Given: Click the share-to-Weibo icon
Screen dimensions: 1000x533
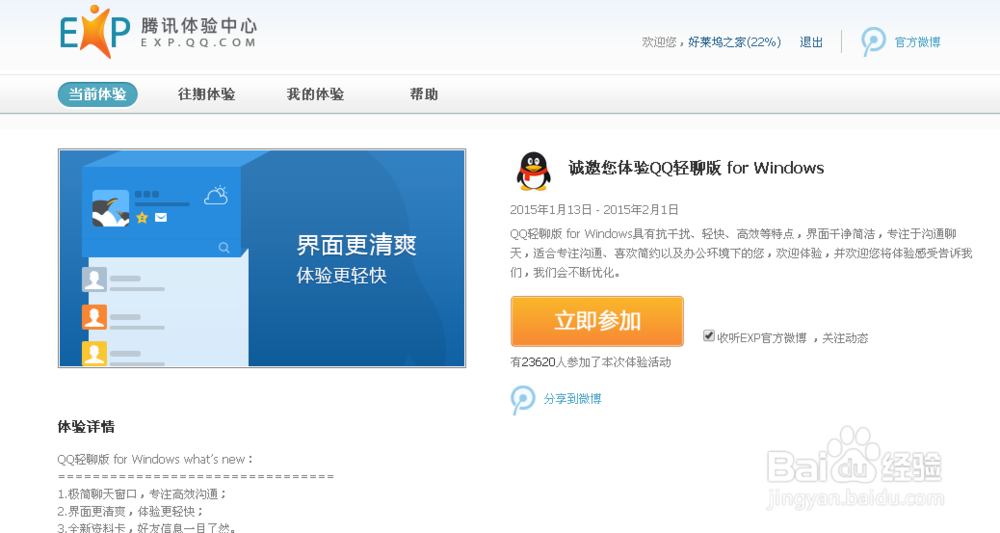Looking at the screenshot, I should 523,400.
